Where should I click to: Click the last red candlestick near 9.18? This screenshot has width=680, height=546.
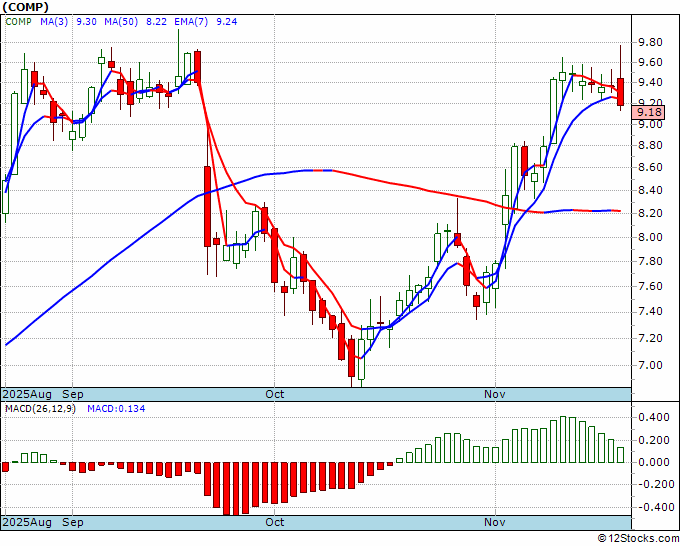621,92
